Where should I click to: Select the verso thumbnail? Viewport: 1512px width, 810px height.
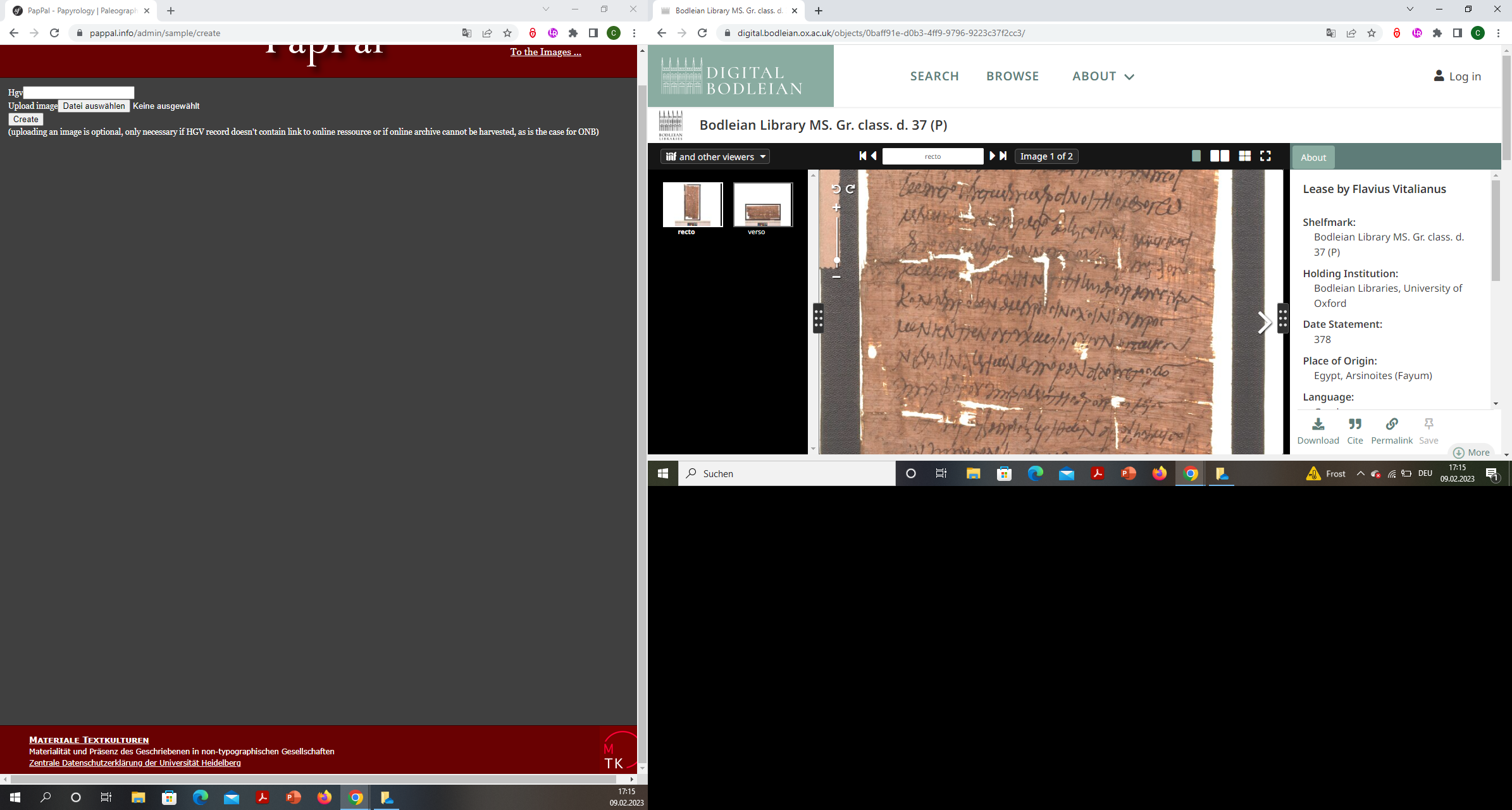click(763, 204)
